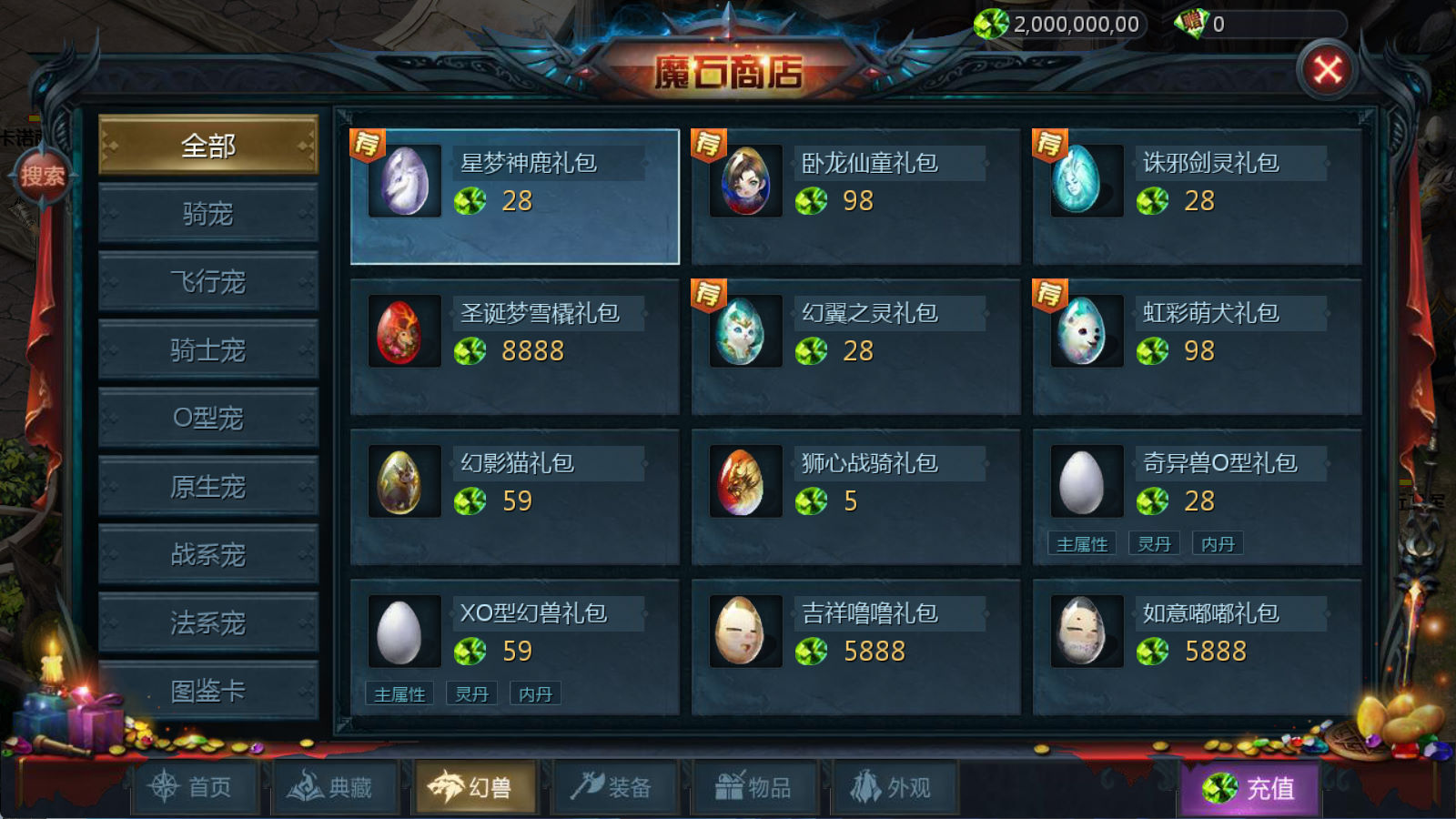
Task: Open the 外观 bottom tab
Action: (892, 787)
